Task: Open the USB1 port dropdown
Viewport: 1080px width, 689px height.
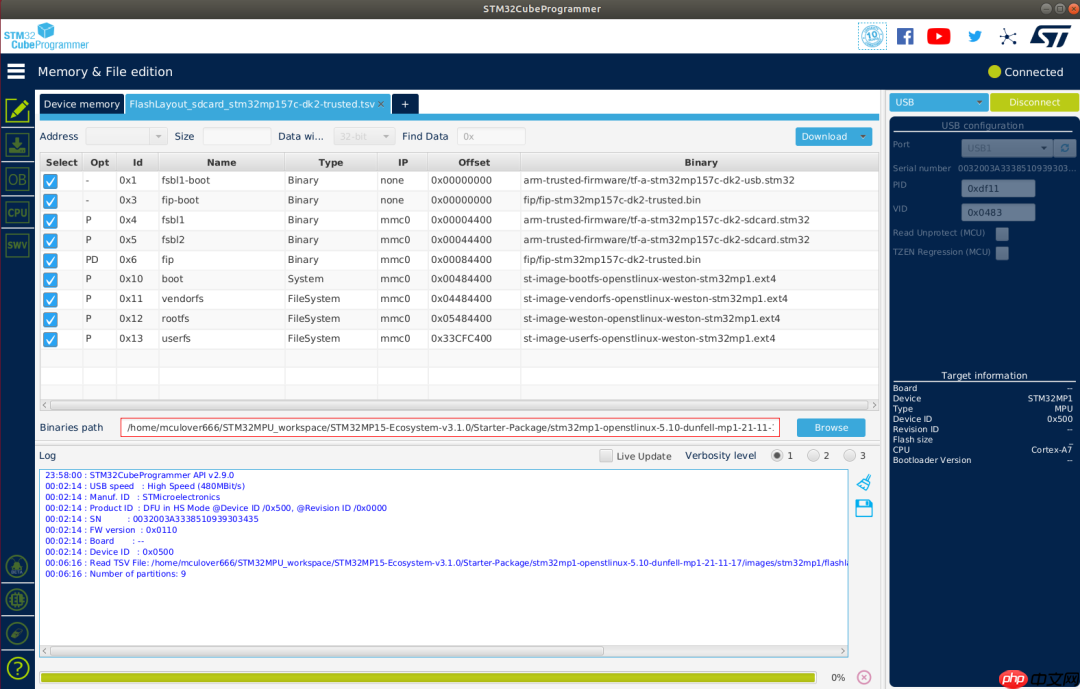Action: (x=1006, y=148)
